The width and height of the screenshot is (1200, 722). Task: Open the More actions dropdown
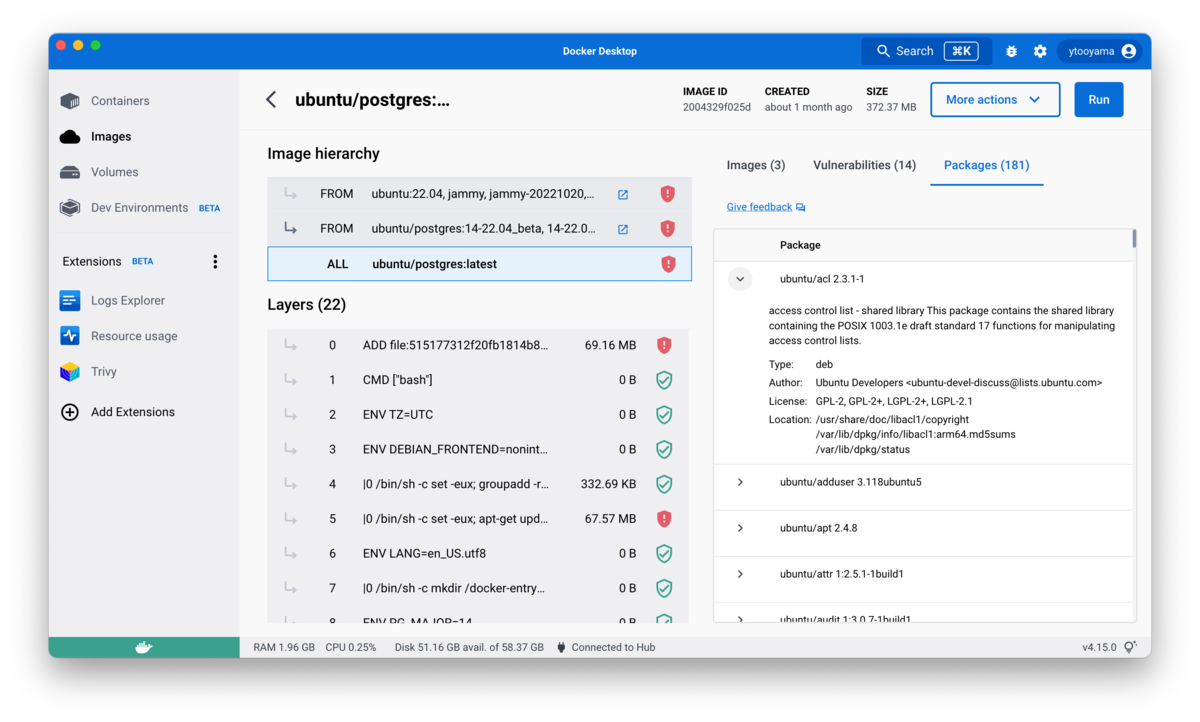995,100
